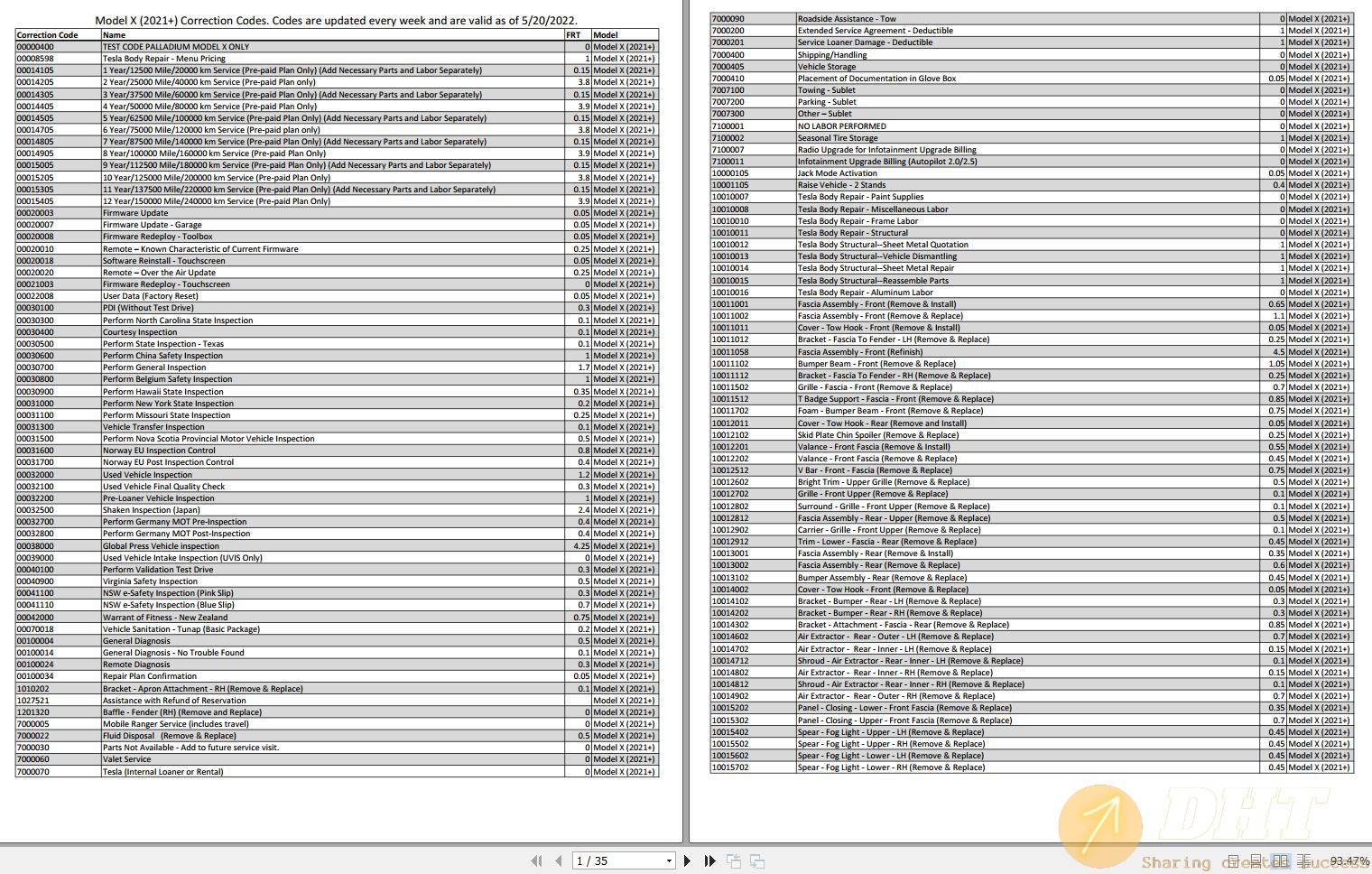Select 'Roadside Assistance - Tow' row
Image resolution: width=1372 pixels, height=874 pixels.
[x=1032, y=18]
